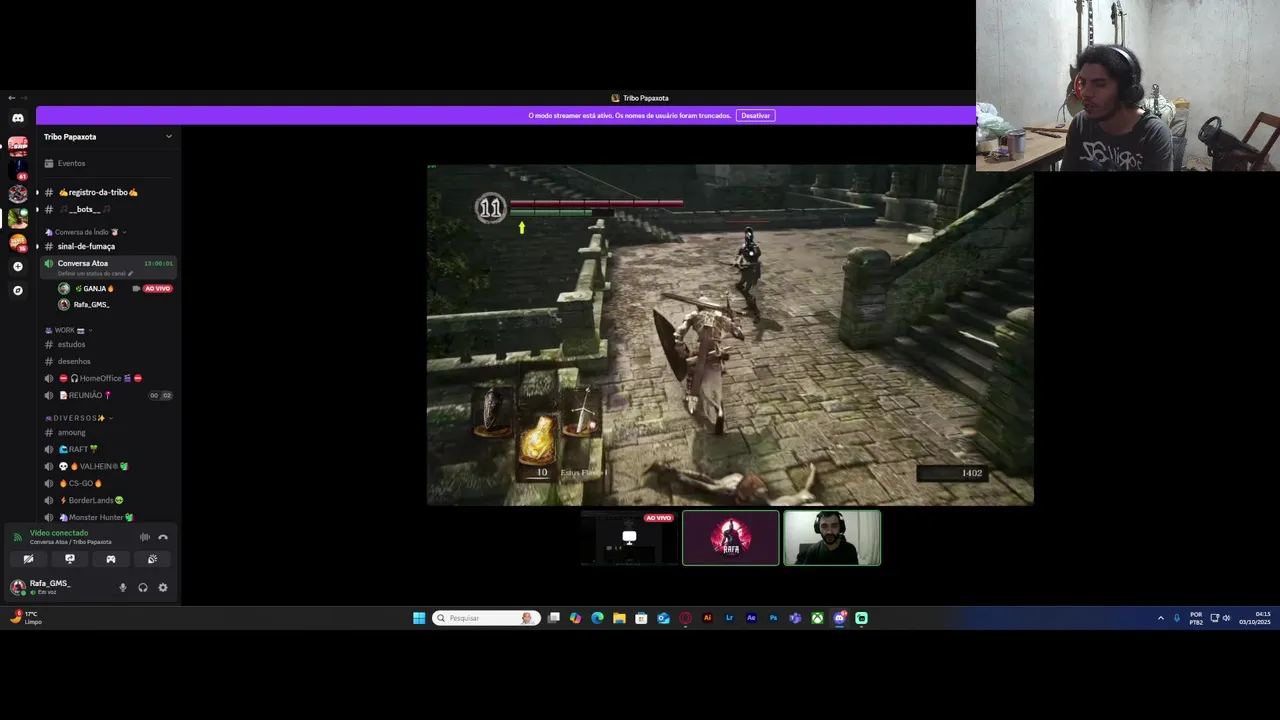Screen dimensions: 1280x720
Task: Toggle camera in the voice panel
Action: click(x=28, y=559)
